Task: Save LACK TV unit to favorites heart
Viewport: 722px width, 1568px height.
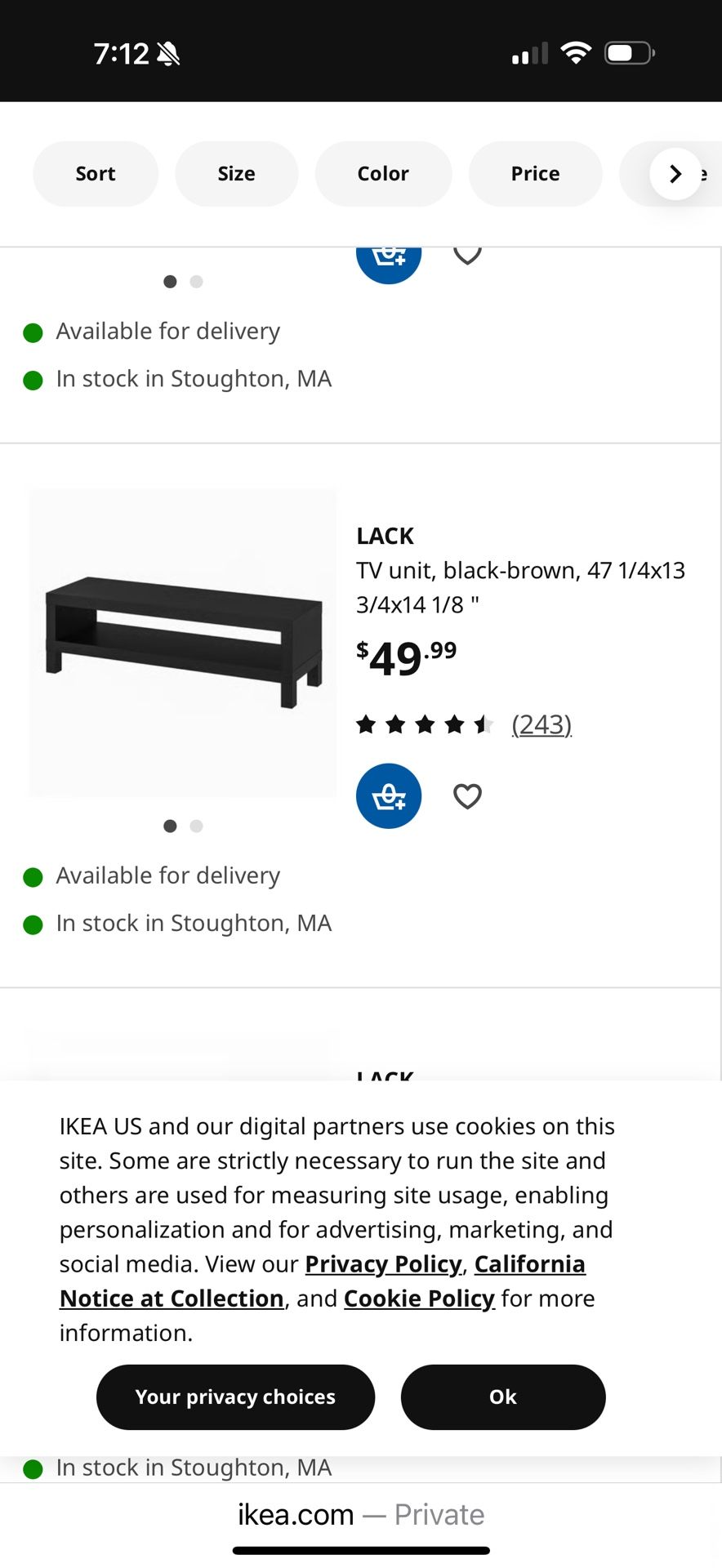Action: [467, 796]
